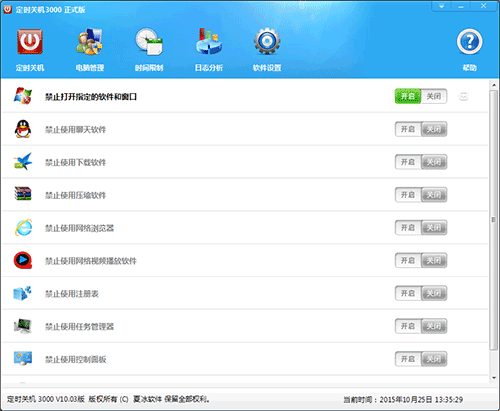Click the WinRAR compression software icon

pyautogui.click(x=23, y=194)
